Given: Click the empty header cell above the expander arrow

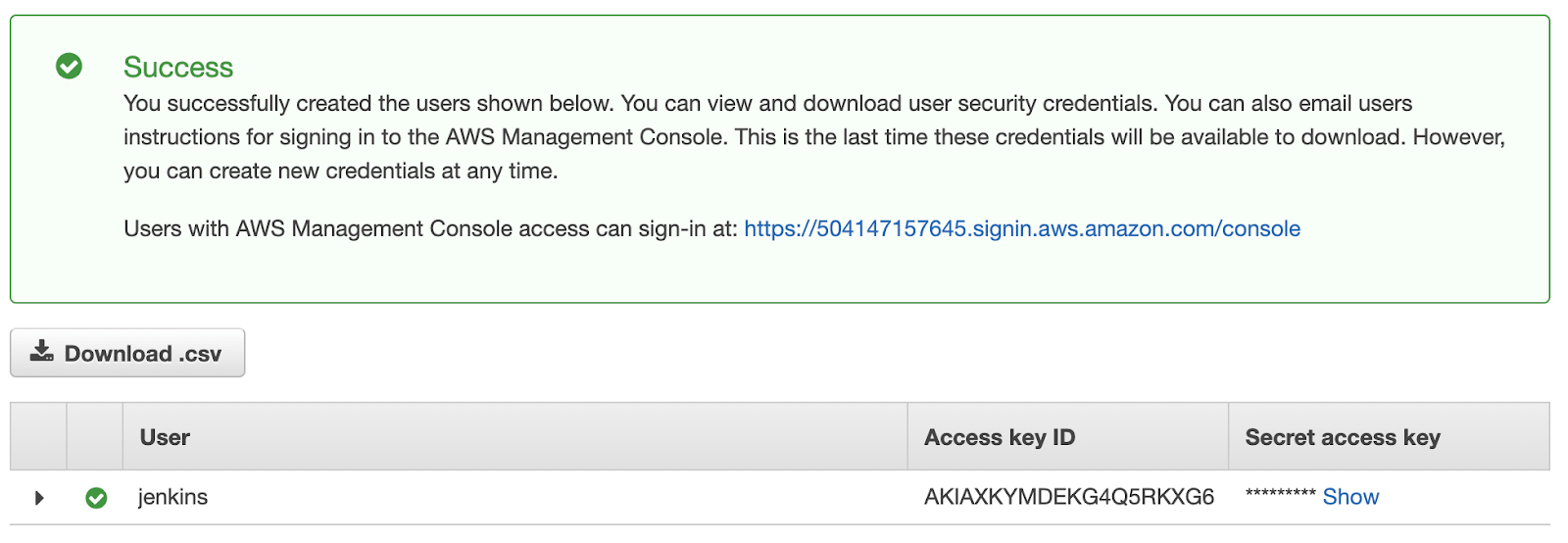Looking at the screenshot, I should coord(38,437).
